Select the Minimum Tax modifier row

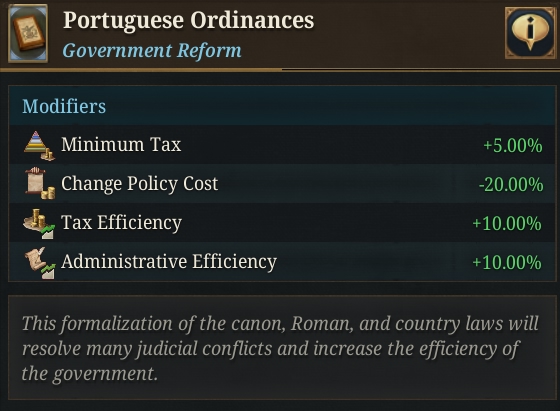[282, 145]
